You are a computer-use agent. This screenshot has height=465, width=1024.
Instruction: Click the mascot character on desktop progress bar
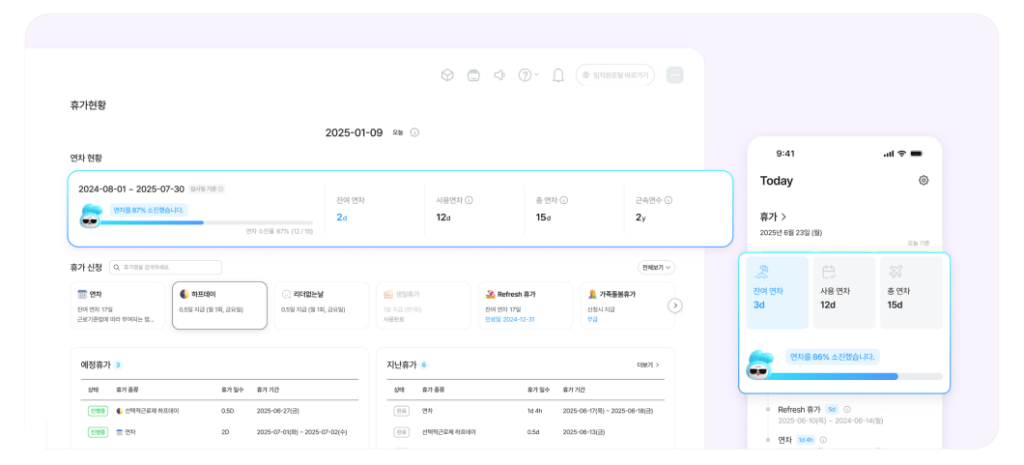pyautogui.click(x=90, y=216)
